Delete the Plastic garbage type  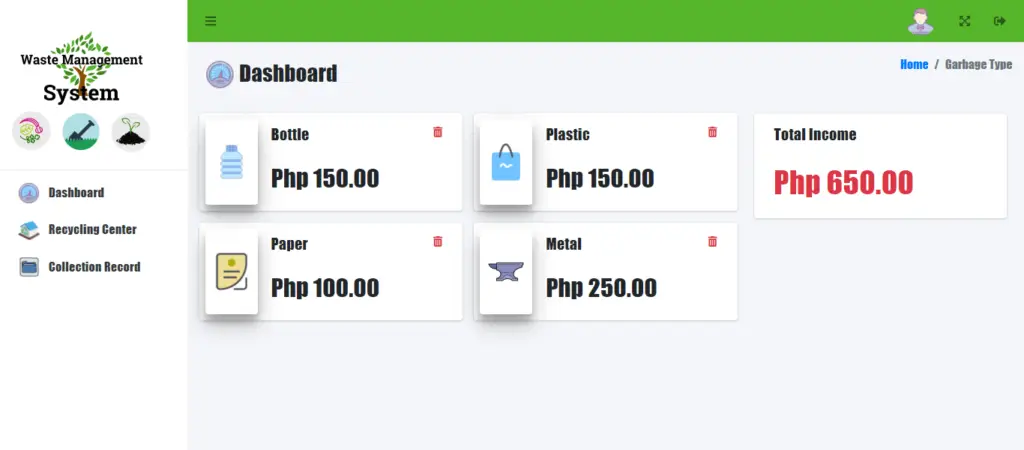[x=713, y=132]
